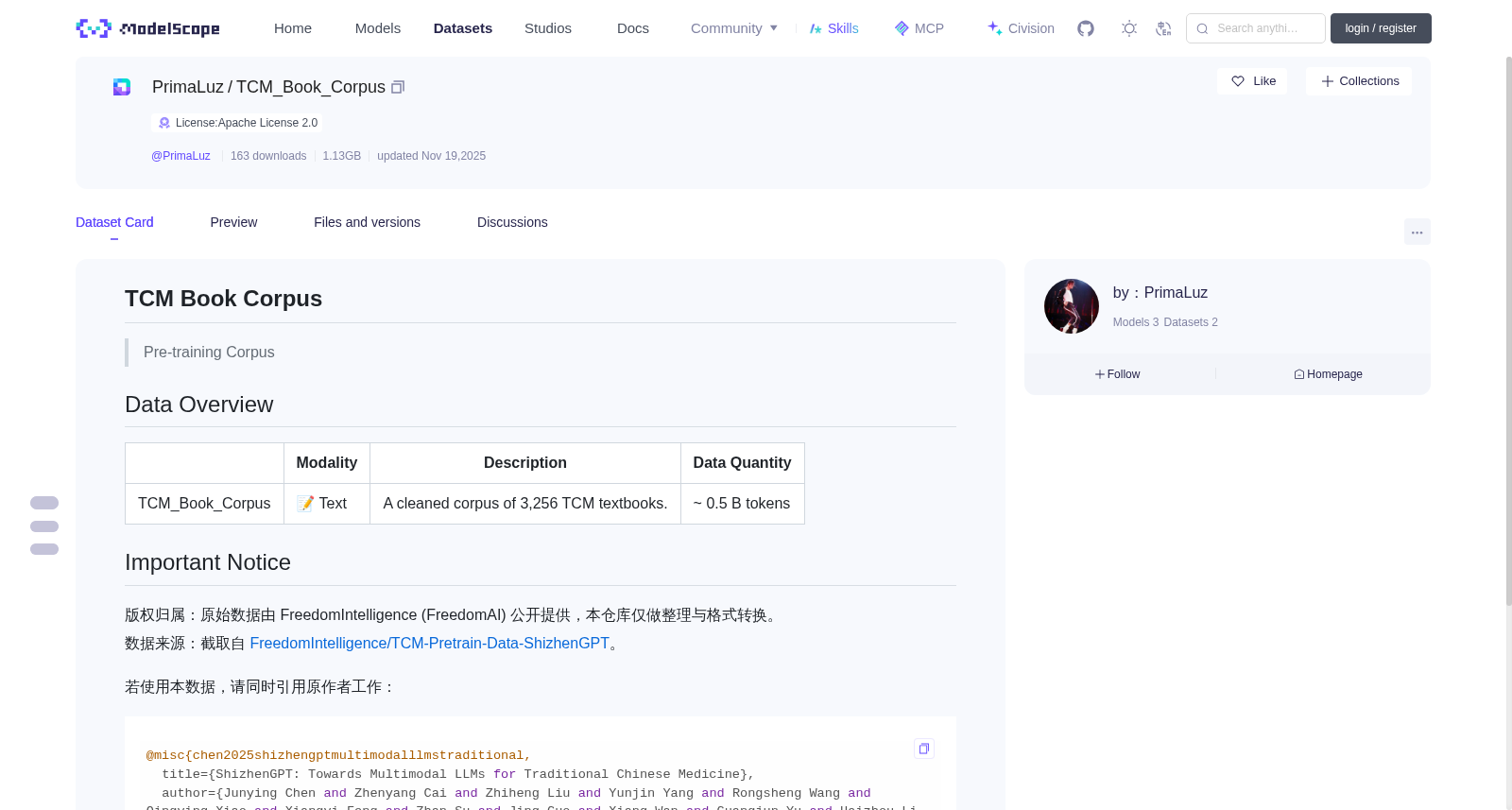1512x810 pixels.
Task: Open the GitHub icon link
Action: click(1086, 28)
